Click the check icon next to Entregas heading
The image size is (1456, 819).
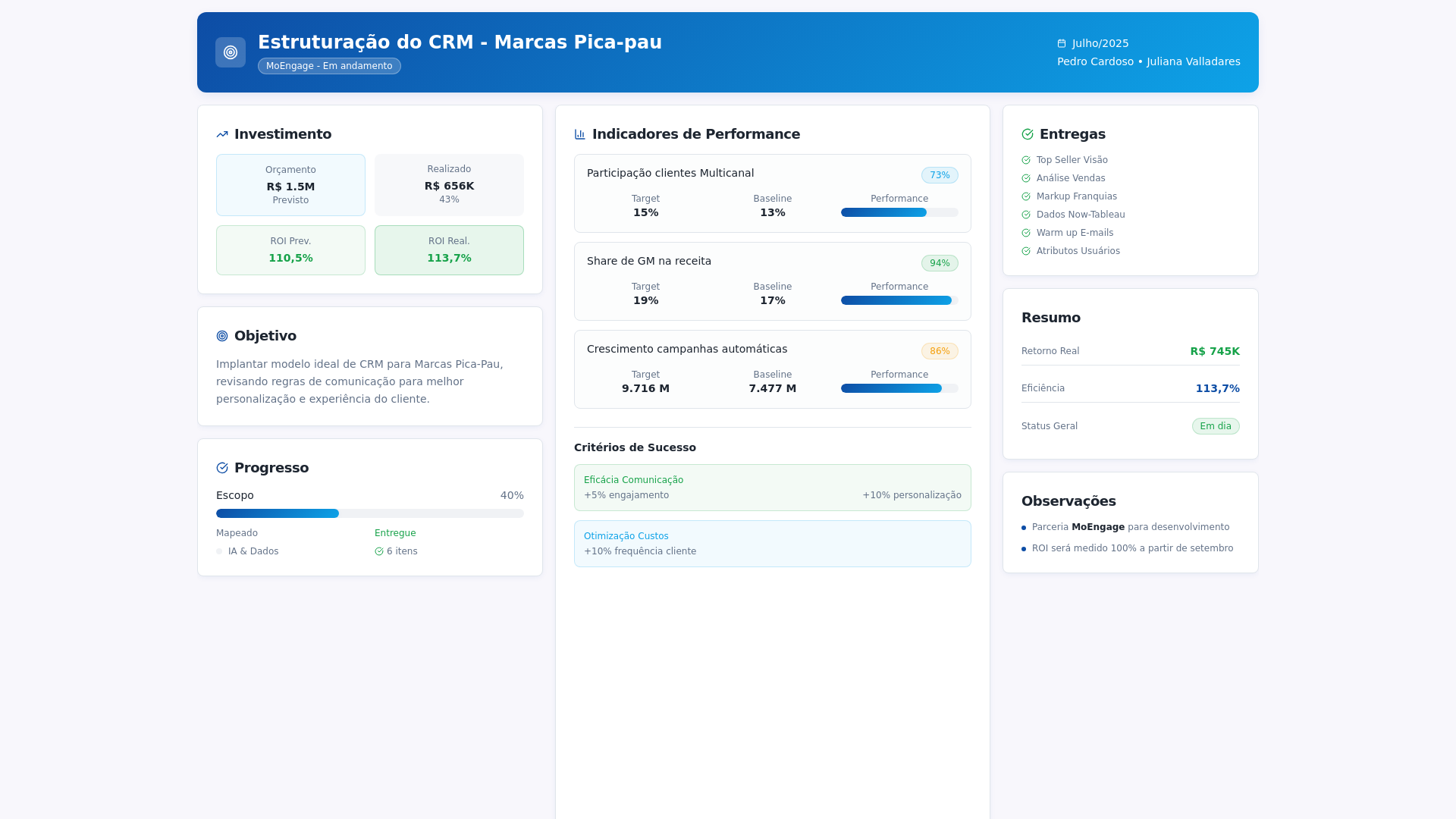coord(1028,134)
